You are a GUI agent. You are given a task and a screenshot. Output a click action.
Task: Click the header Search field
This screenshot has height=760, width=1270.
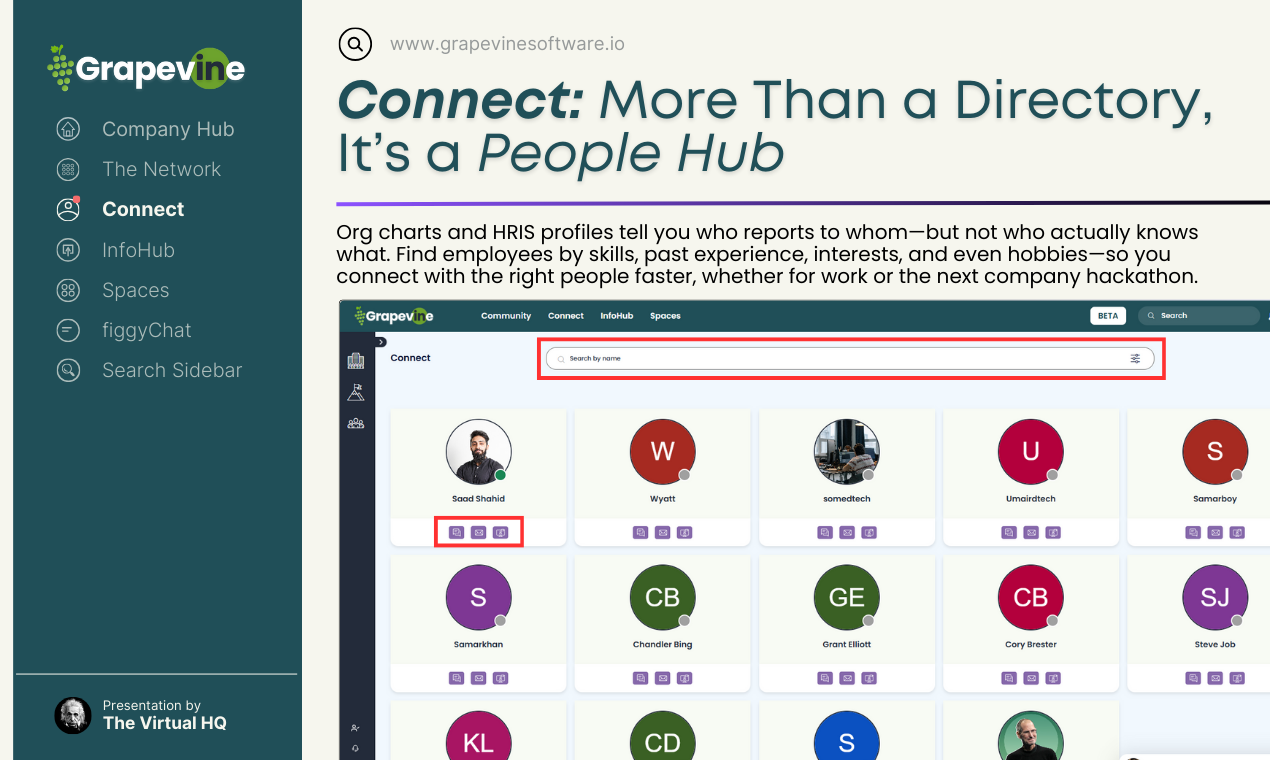pos(1199,316)
